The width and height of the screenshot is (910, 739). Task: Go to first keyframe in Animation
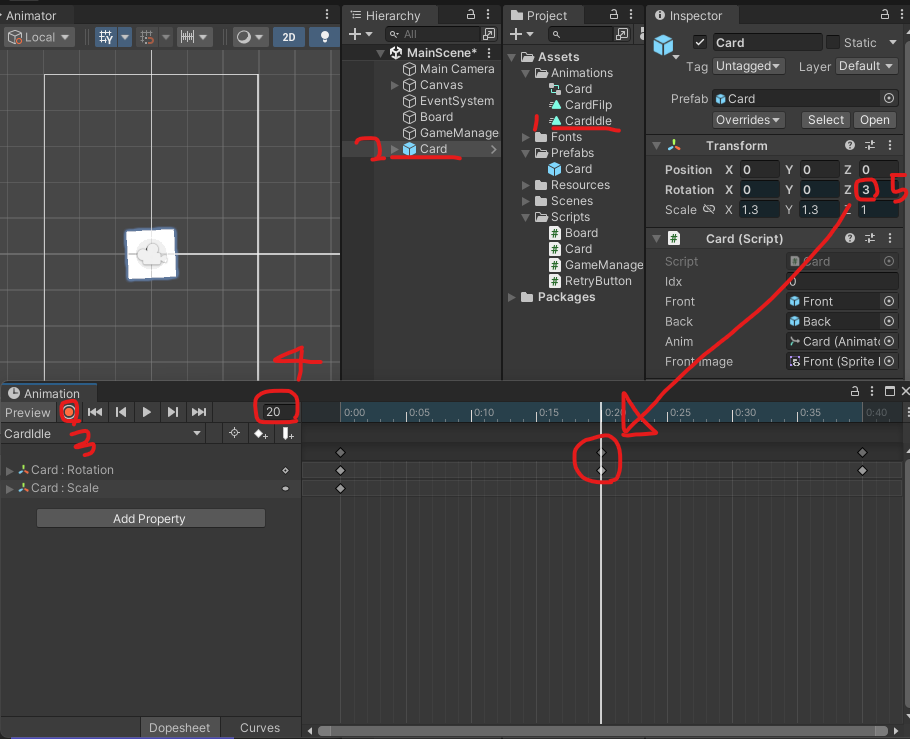click(x=95, y=412)
